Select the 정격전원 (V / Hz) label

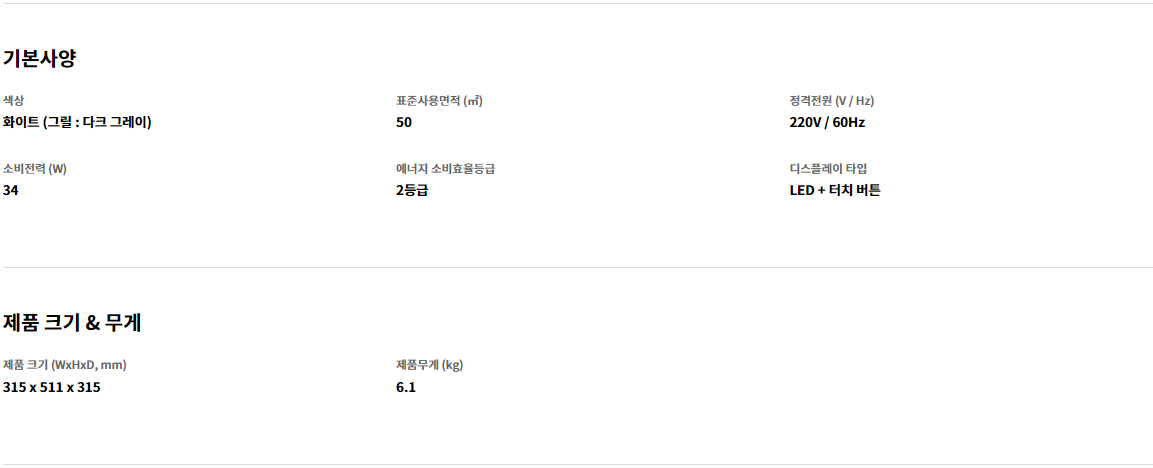click(x=832, y=101)
